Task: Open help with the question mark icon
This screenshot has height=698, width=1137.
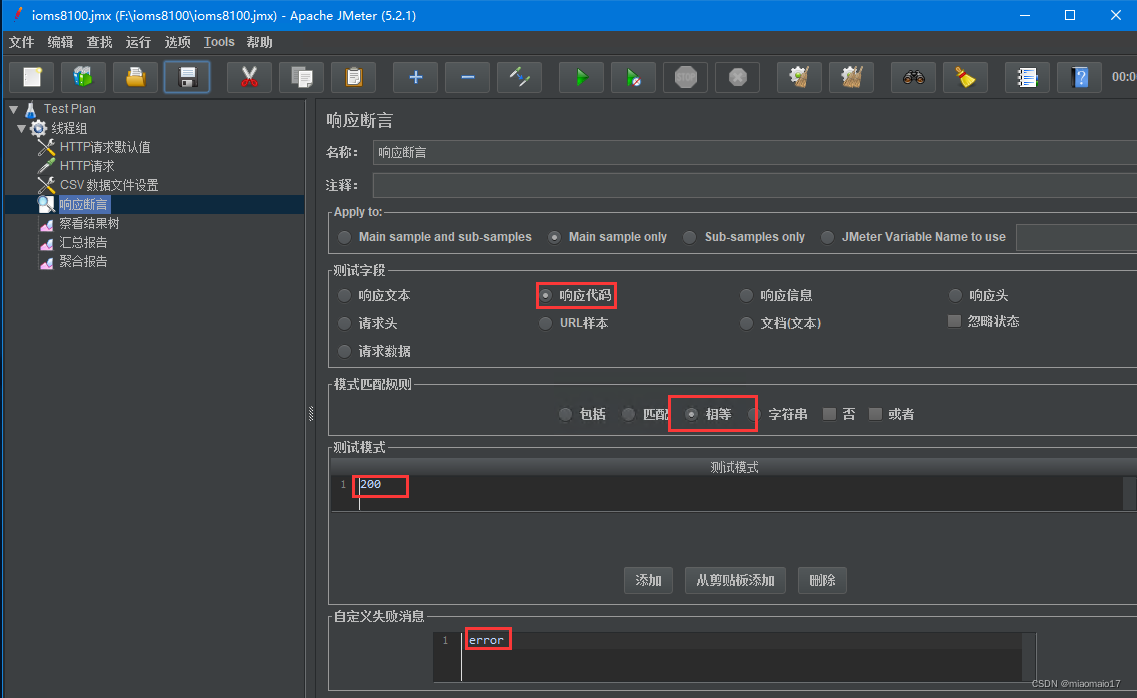Action: (x=1080, y=77)
